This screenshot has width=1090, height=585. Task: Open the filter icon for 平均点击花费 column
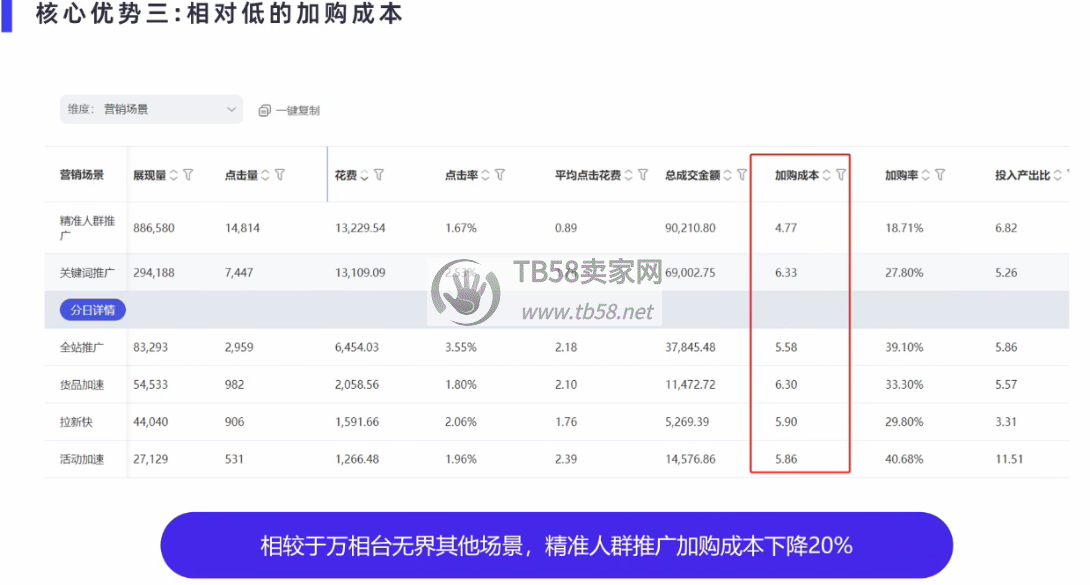[x=643, y=175]
